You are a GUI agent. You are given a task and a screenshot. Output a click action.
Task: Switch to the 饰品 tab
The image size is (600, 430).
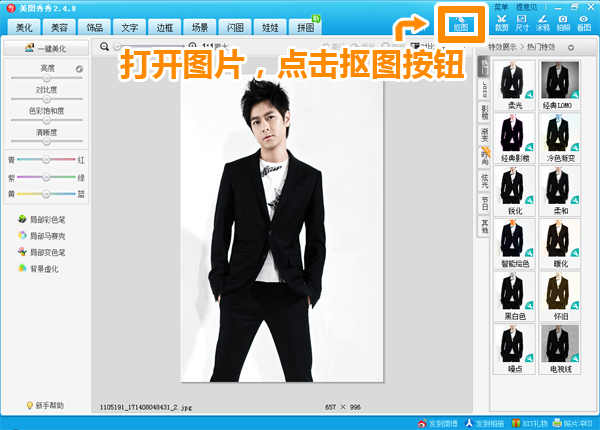pyautogui.click(x=95, y=28)
